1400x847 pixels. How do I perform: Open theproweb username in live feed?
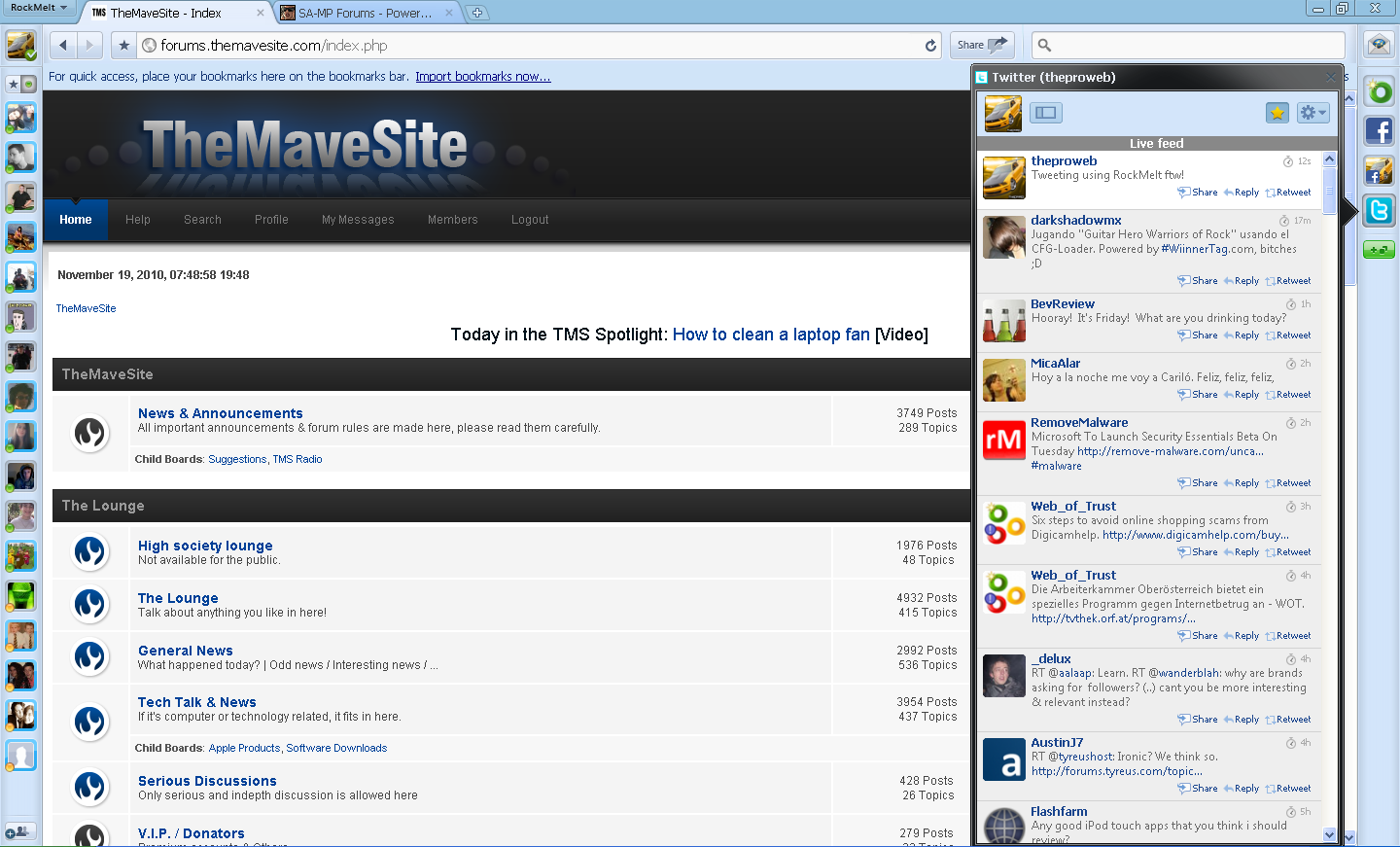tap(1064, 161)
